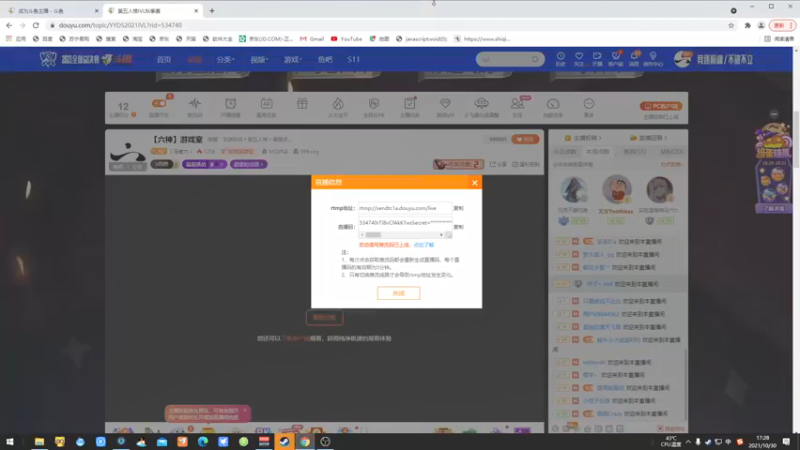Dismiss the red toast notification
Image resolution: width=800 pixels, height=450 pixels.
[244, 410]
